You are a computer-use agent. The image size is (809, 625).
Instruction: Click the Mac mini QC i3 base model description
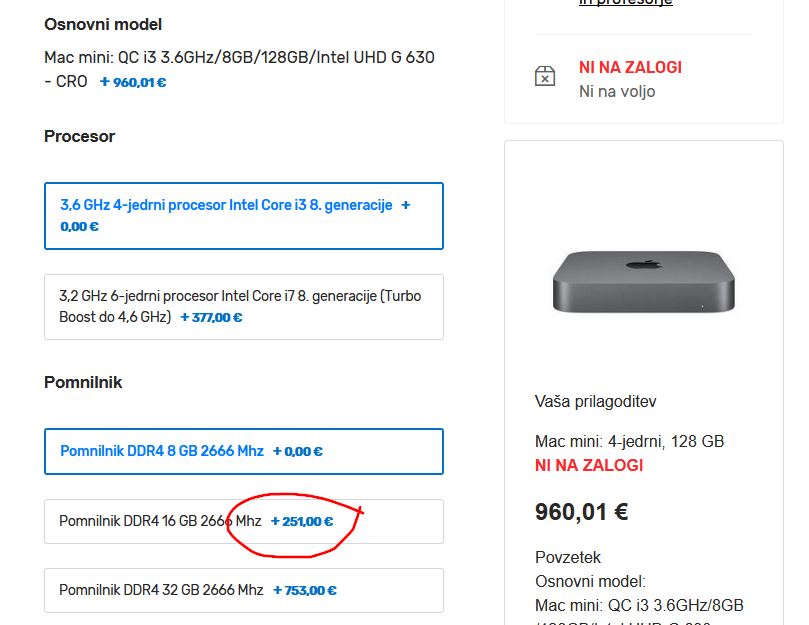[239, 58]
